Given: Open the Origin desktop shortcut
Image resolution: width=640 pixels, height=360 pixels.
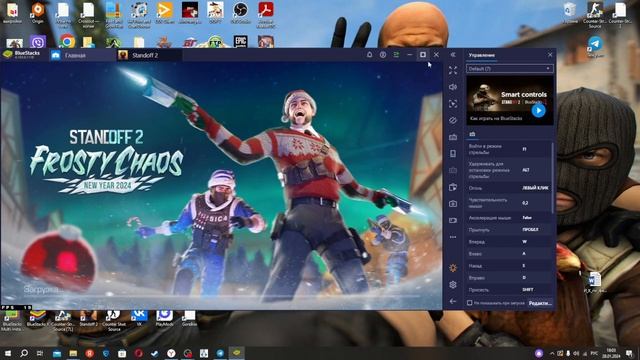Looking at the screenshot, I should click(x=38, y=13).
